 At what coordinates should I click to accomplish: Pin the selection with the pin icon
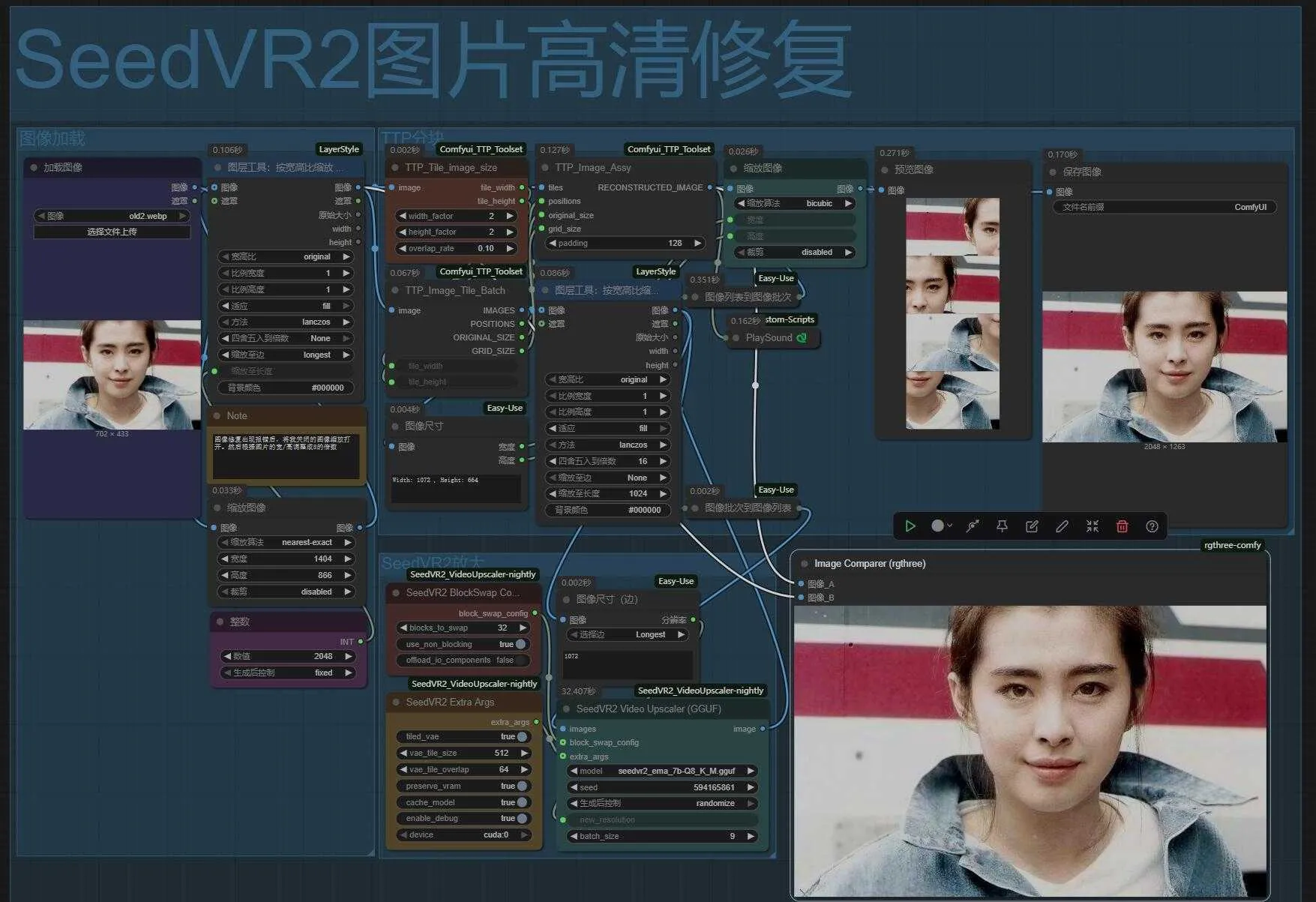(x=1002, y=526)
